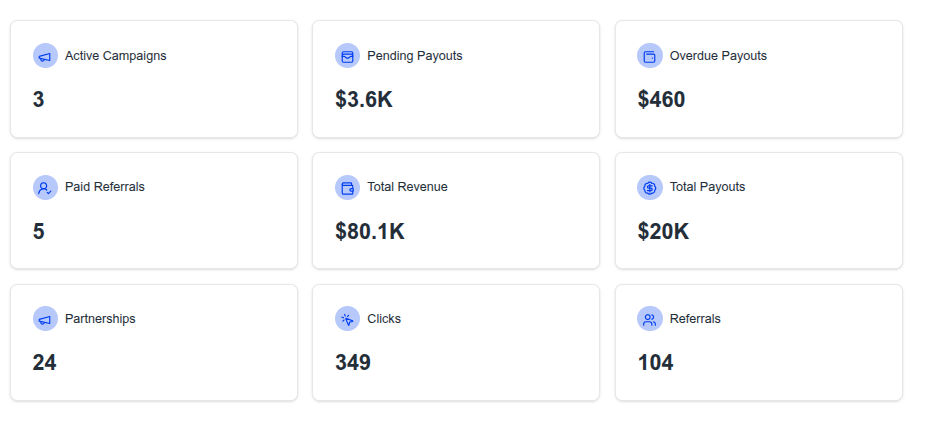Select the Pending Payouts label
The height and width of the screenshot is (422, 927).
click(414, 56)
